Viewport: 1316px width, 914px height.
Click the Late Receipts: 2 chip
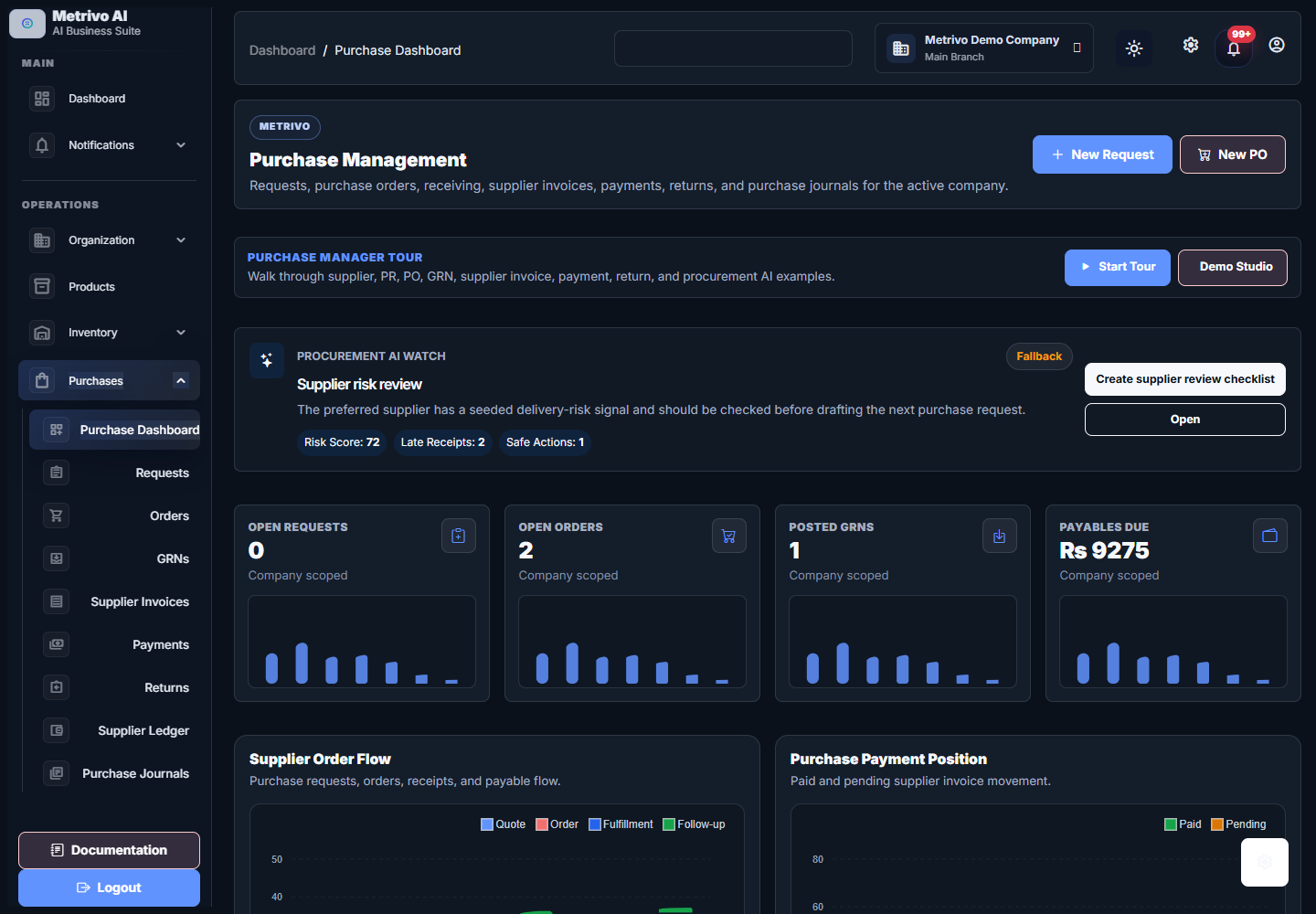[x=443, y=442]
